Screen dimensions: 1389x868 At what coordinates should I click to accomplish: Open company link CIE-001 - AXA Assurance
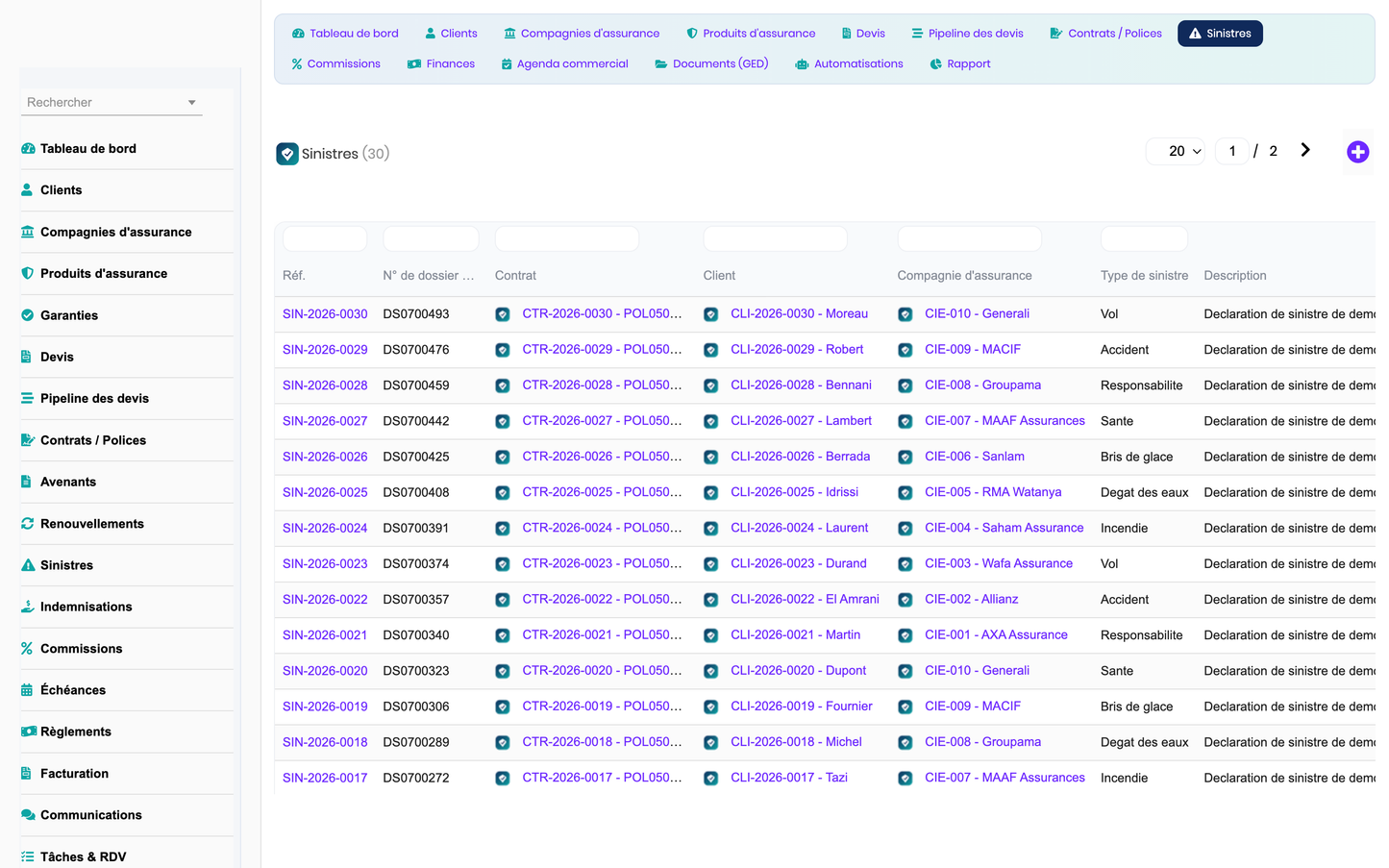tap(996, 634)
